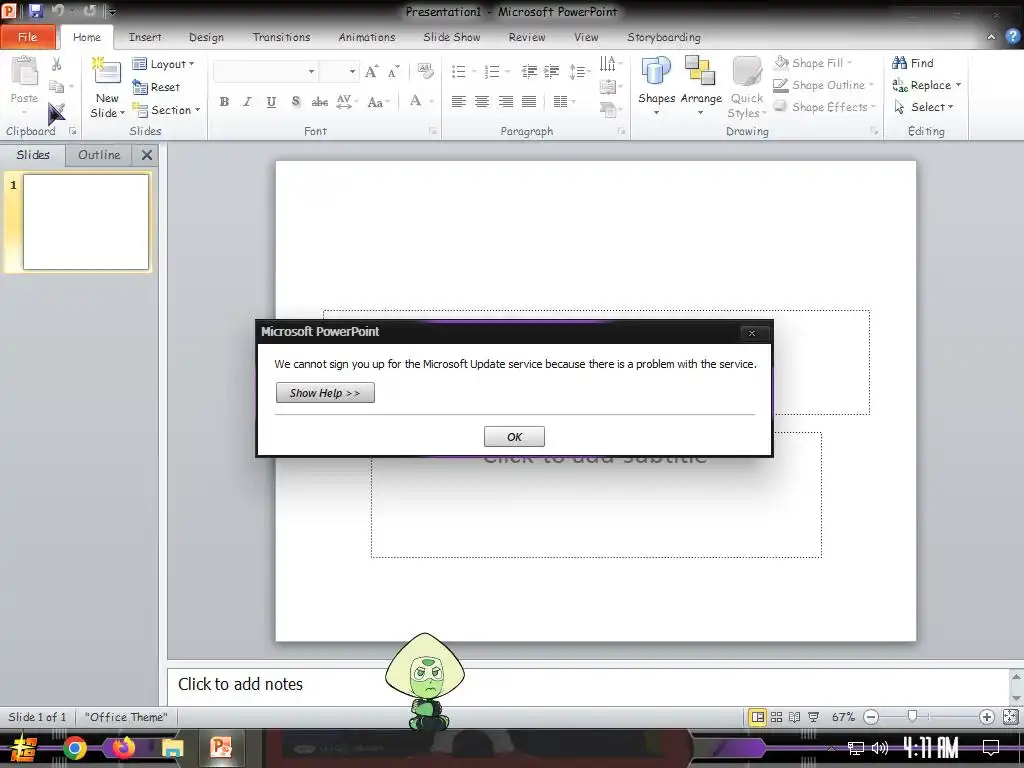Click the strikethrough abc icon
Viewport: 1024px width, 768px height.
[x=319, y=101]
